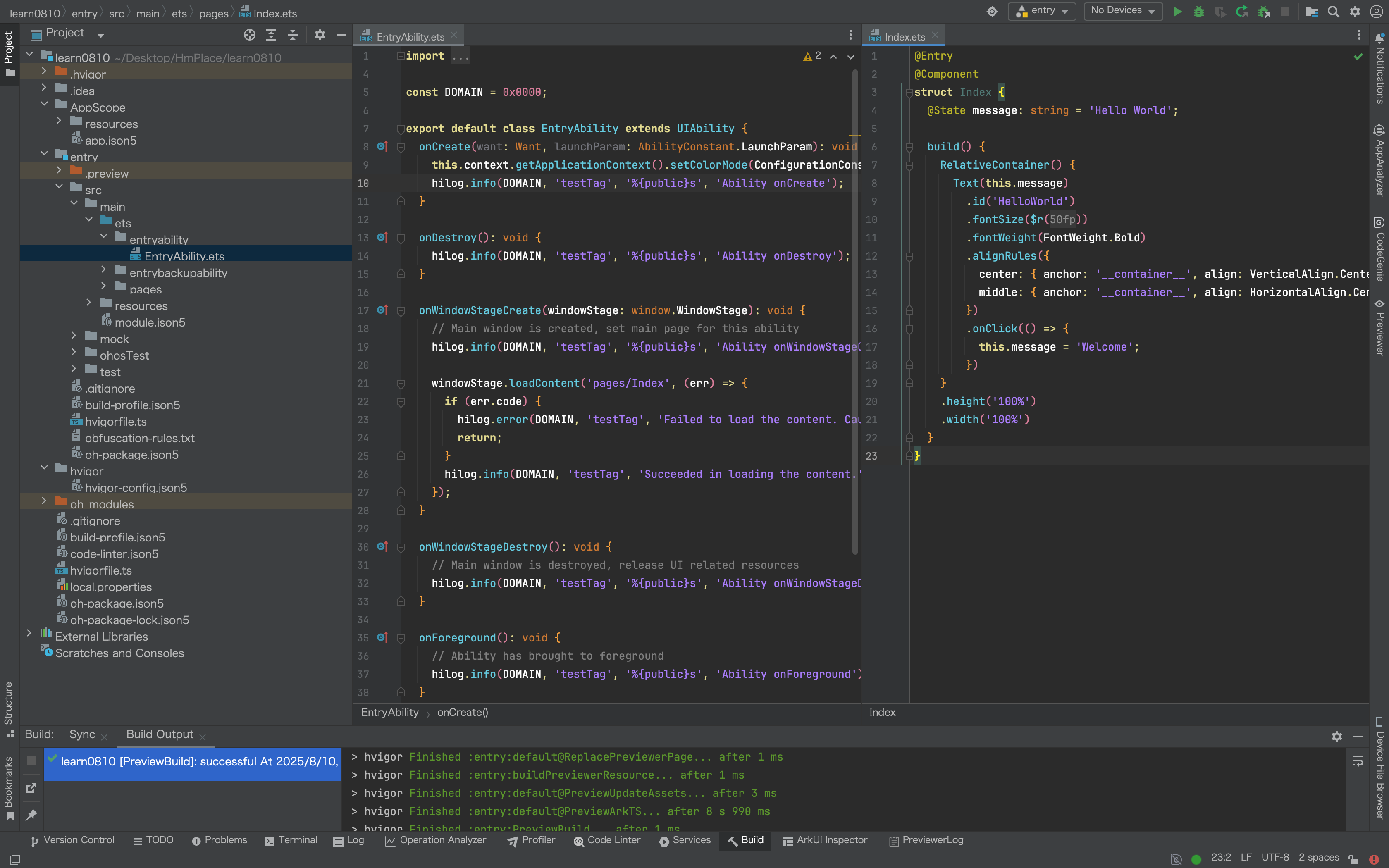
Task: Collapse the AppScope folder
Action: tap(44, 105)
